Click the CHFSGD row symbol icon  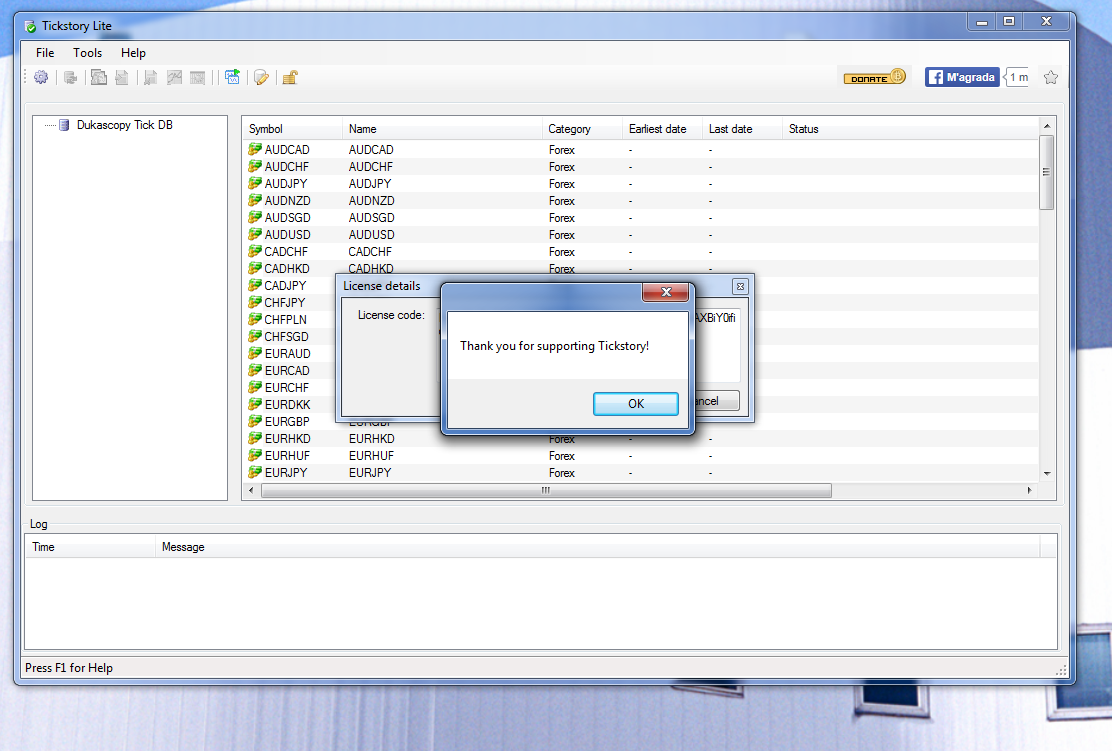[x=255, y=337]
